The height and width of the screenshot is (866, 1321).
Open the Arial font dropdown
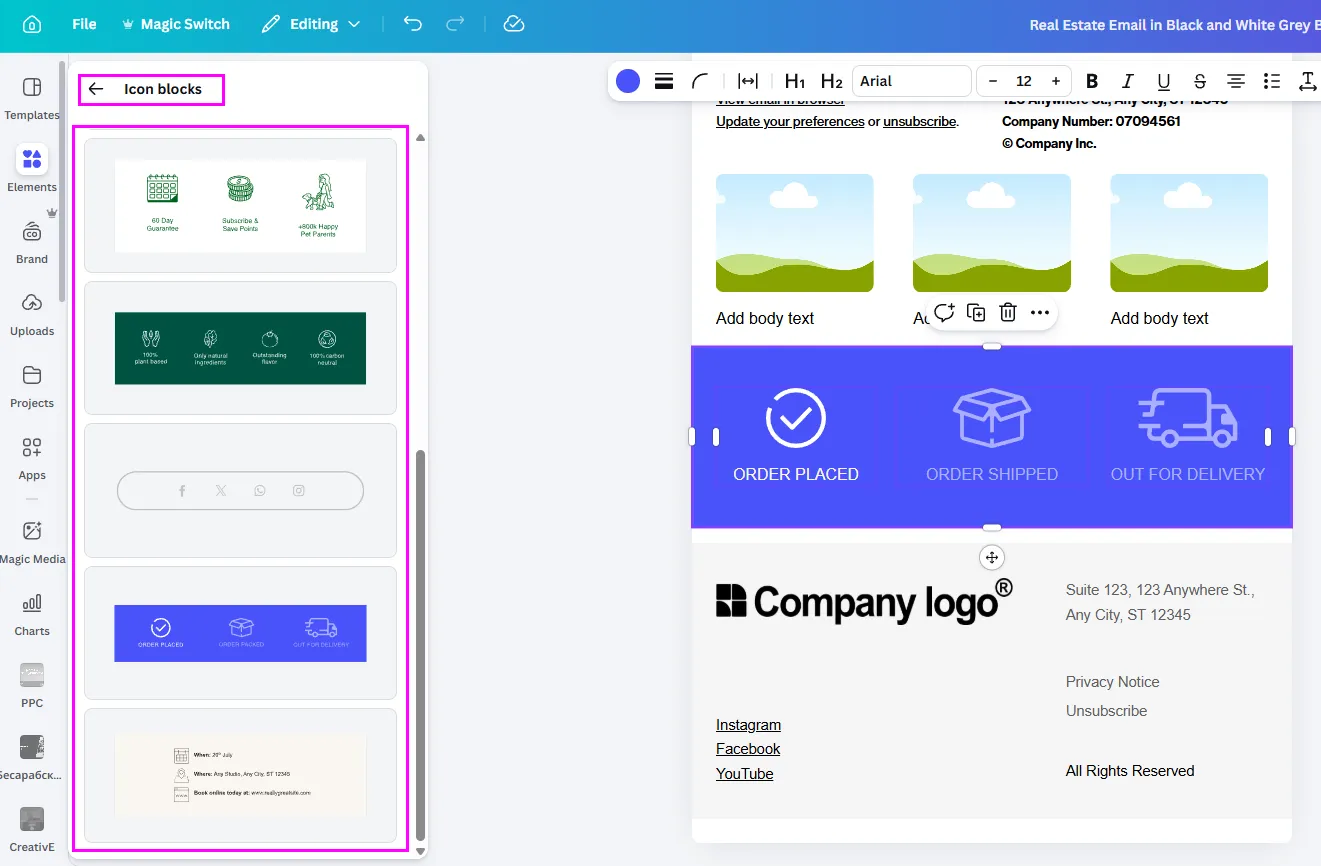point(911,81)
